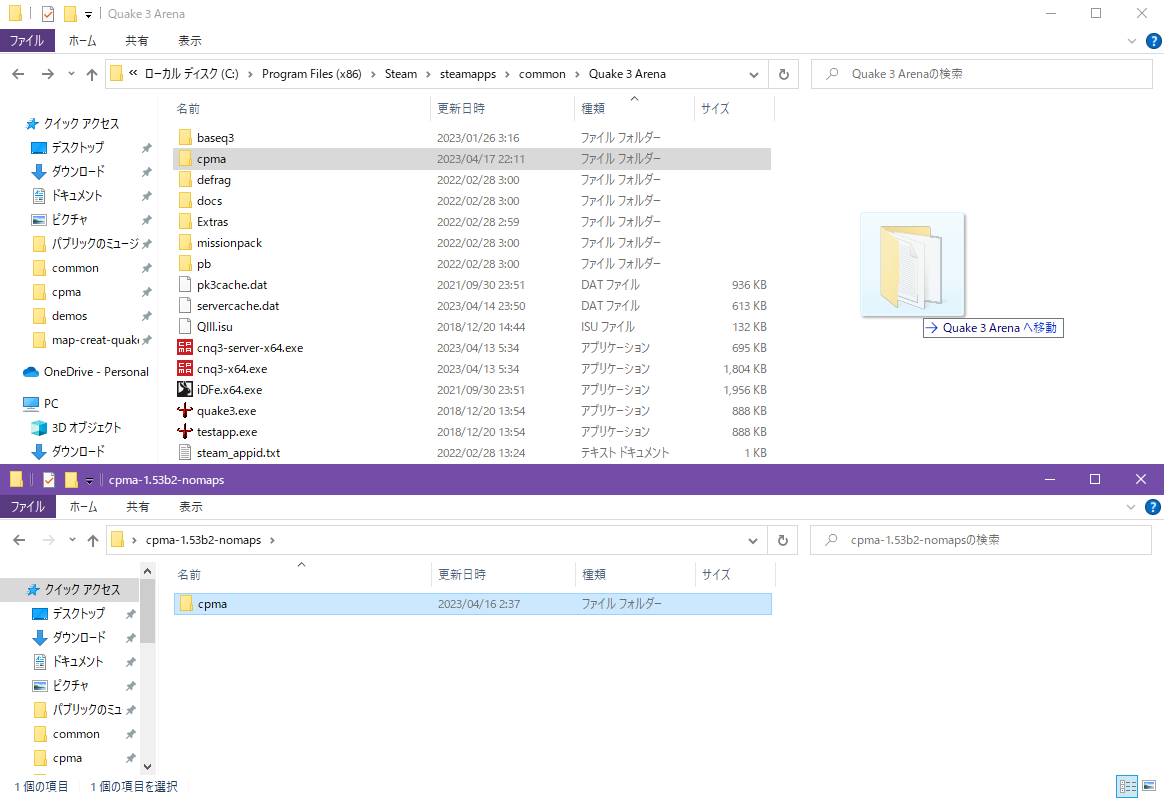
Task: Expand breadcrumb chevron after steamapps
Action: (507, 74)
